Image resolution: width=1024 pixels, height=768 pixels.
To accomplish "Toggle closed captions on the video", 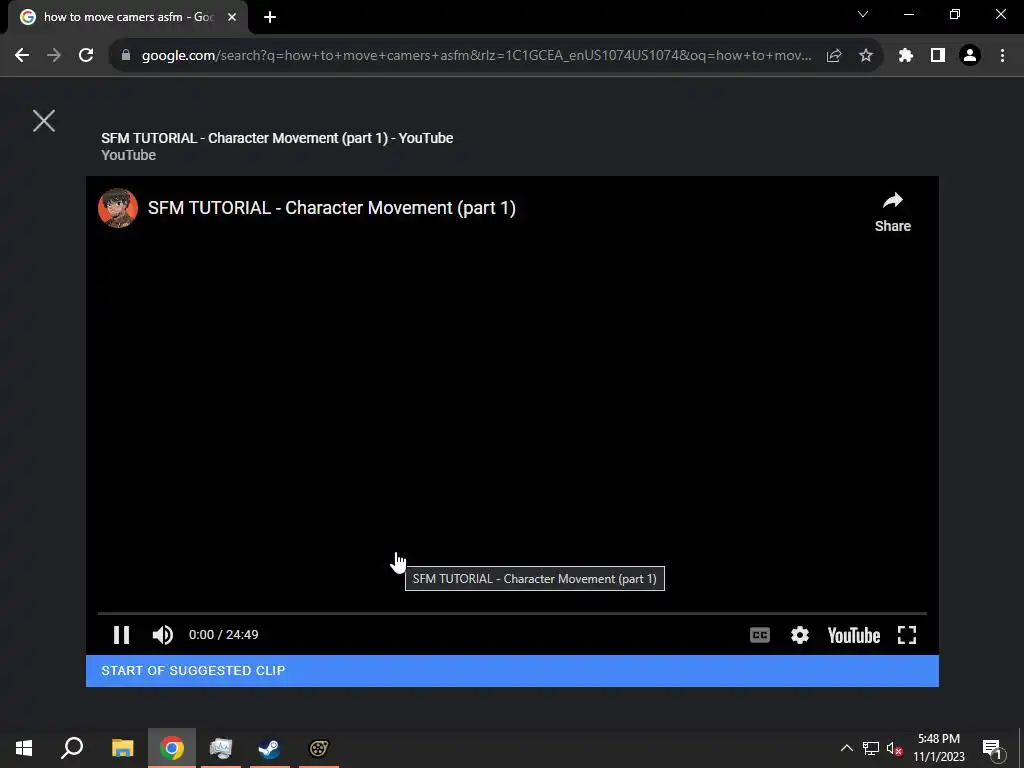I will (760, 635).
